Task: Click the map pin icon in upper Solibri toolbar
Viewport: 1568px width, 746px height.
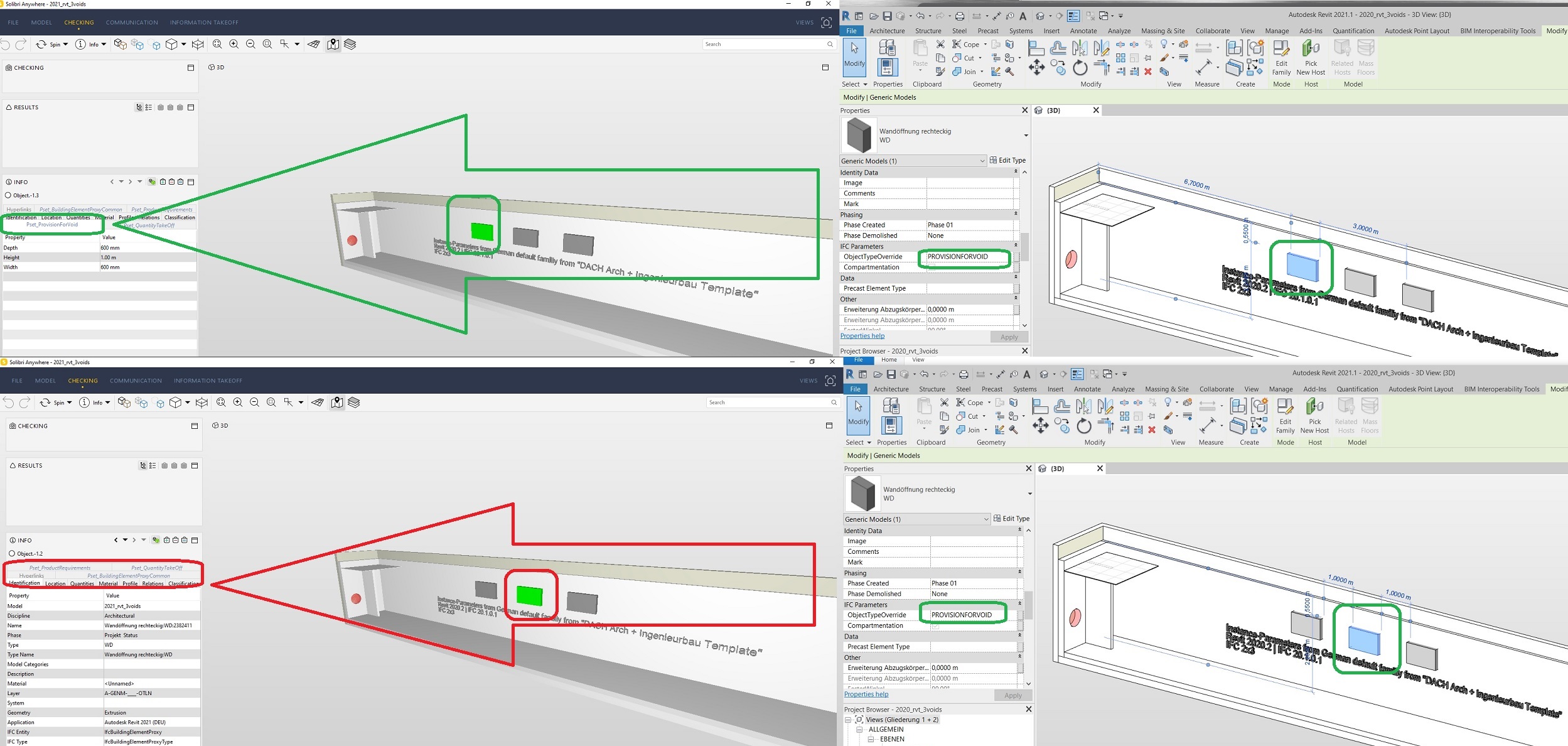Action: [333, 44]
